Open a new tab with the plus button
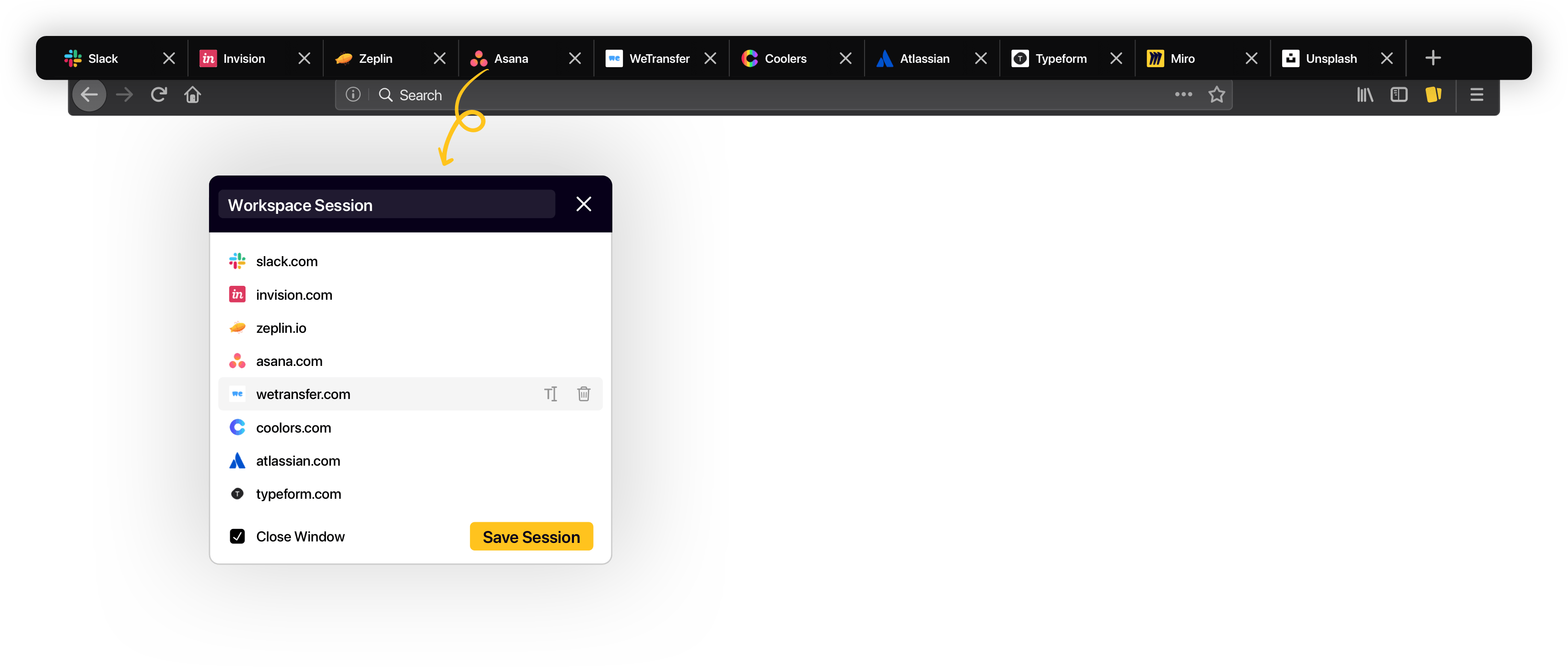This screenshot has width=1568, height=669. click(x=1433, y=58)
